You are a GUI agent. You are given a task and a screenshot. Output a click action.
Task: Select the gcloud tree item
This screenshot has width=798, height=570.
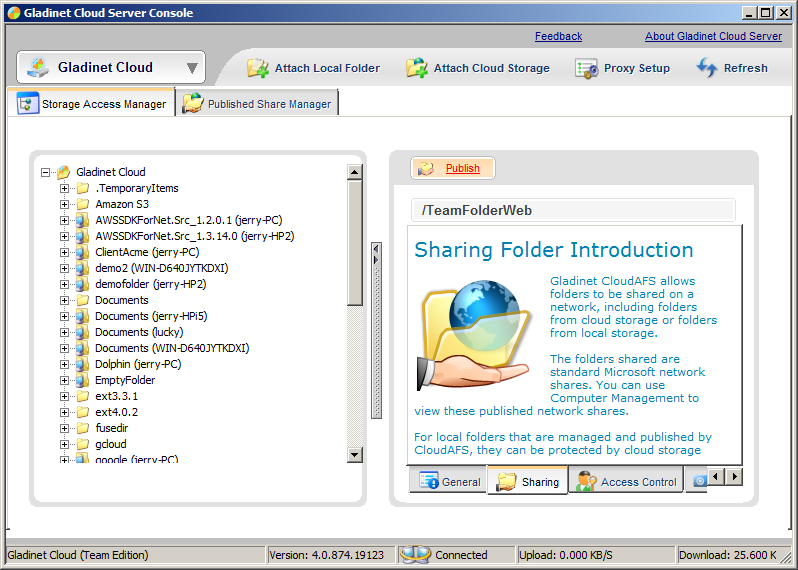[x=111, y=444]
